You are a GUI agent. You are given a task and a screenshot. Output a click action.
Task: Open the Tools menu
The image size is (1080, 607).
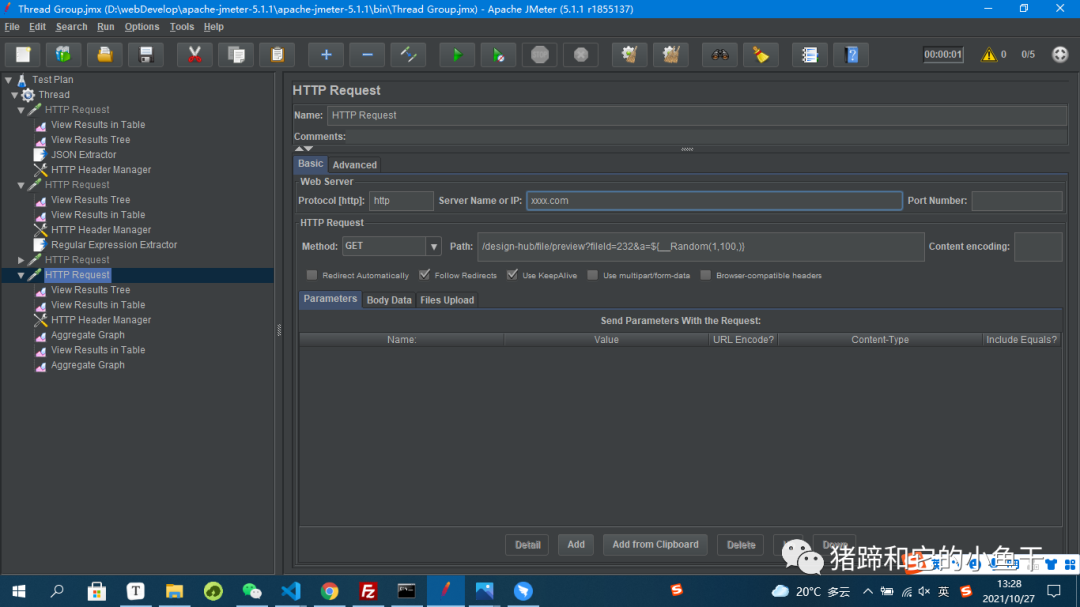(182, 27)
